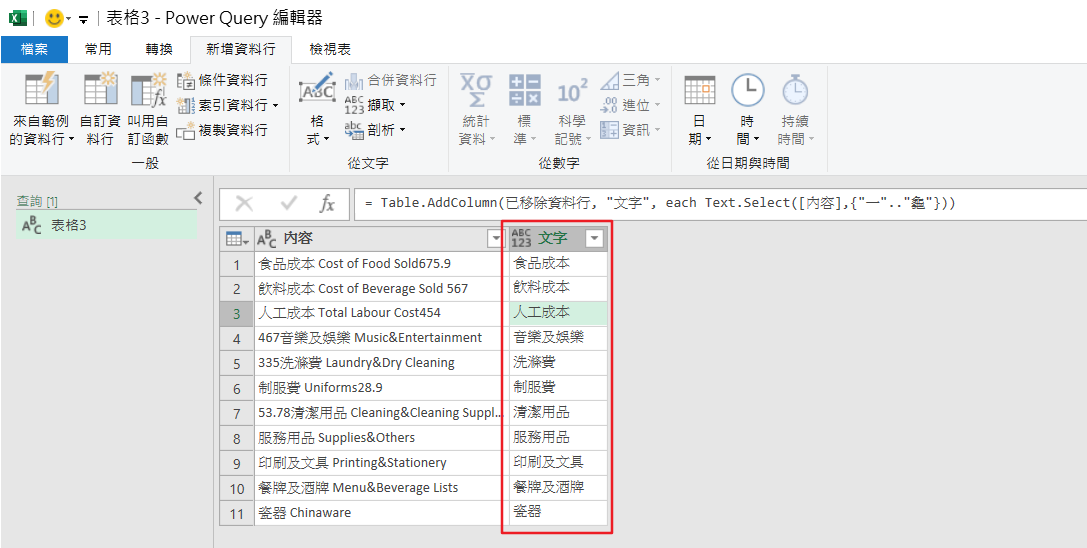Click the highlighted 文字 cell '人工成本'
This screenshot has height=548, width=1087.
pos(559,314)
